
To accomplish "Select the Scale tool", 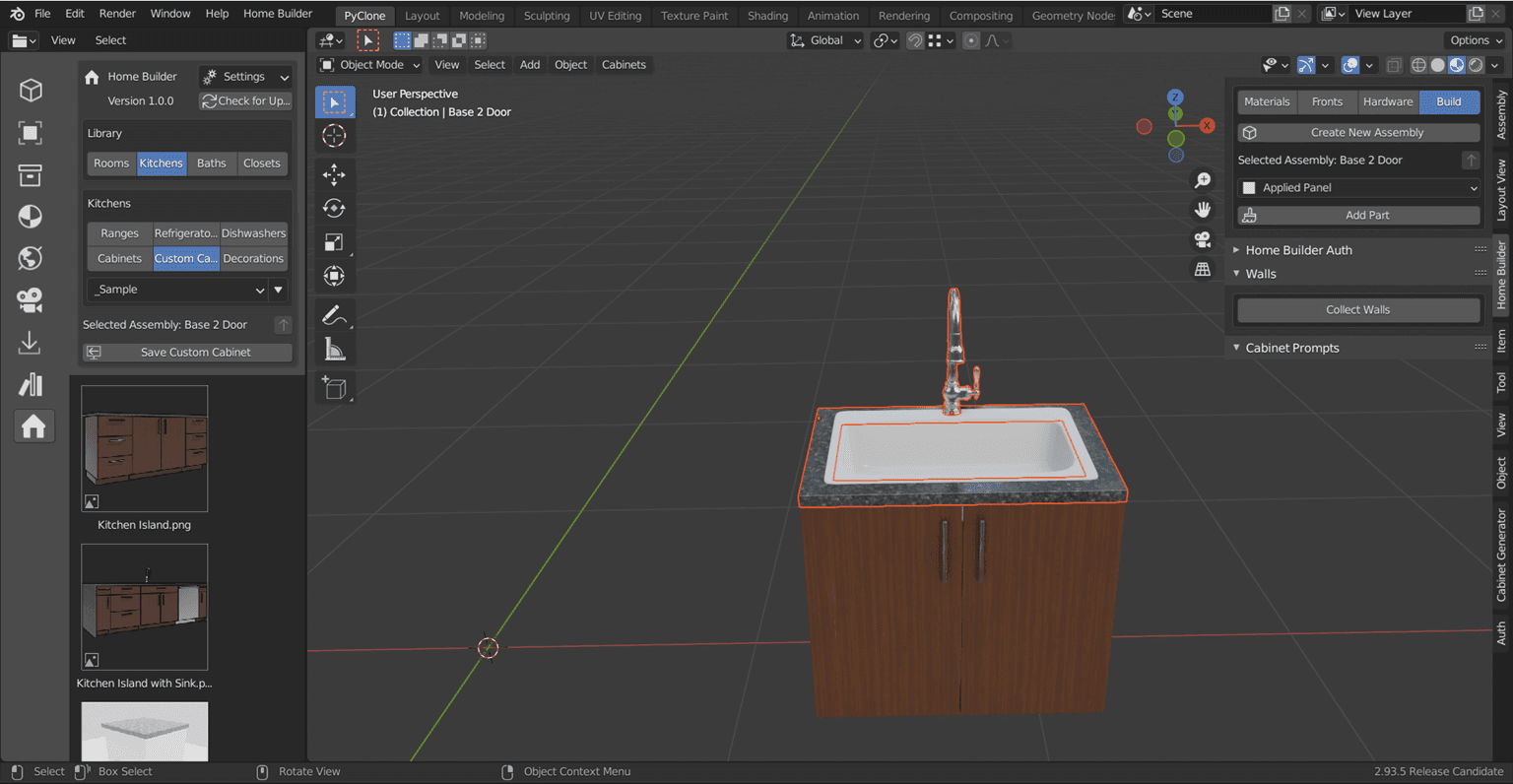I will tap(334, 242).
